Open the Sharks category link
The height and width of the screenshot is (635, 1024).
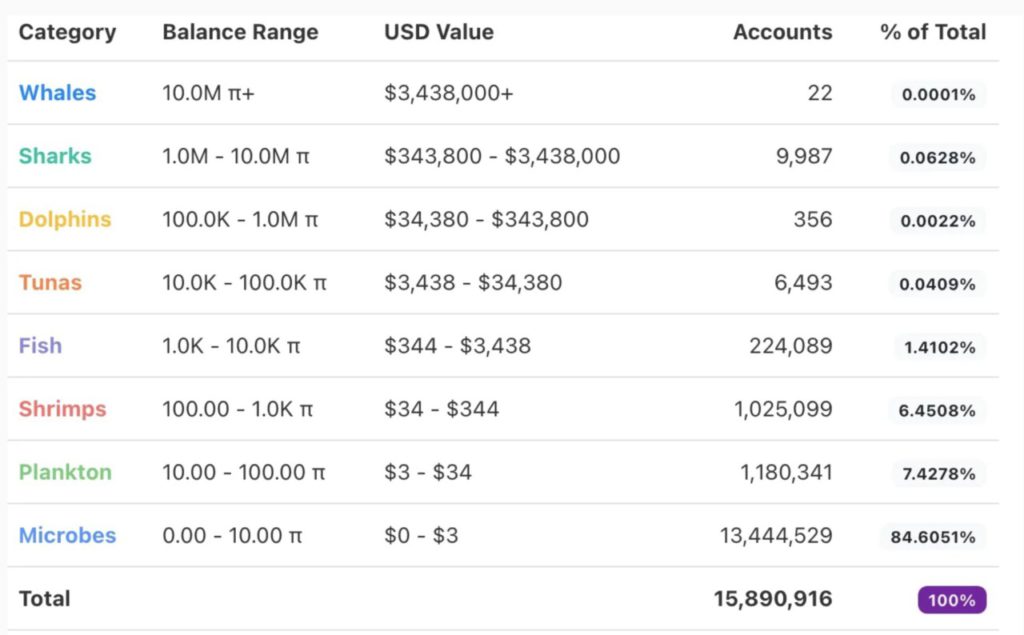click(x=55, y=156)
